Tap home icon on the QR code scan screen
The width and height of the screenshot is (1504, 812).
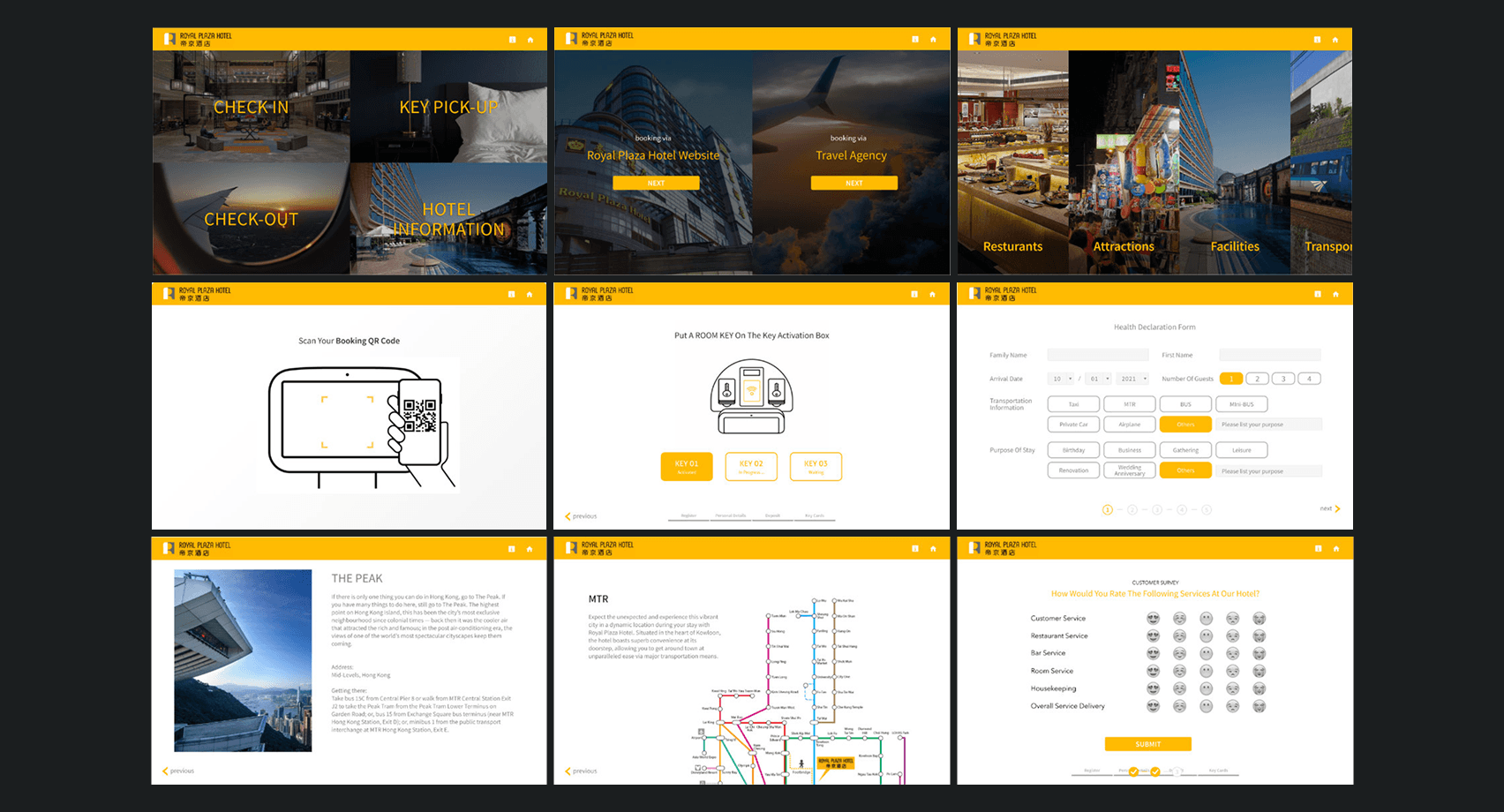click(x=530, y=294)
